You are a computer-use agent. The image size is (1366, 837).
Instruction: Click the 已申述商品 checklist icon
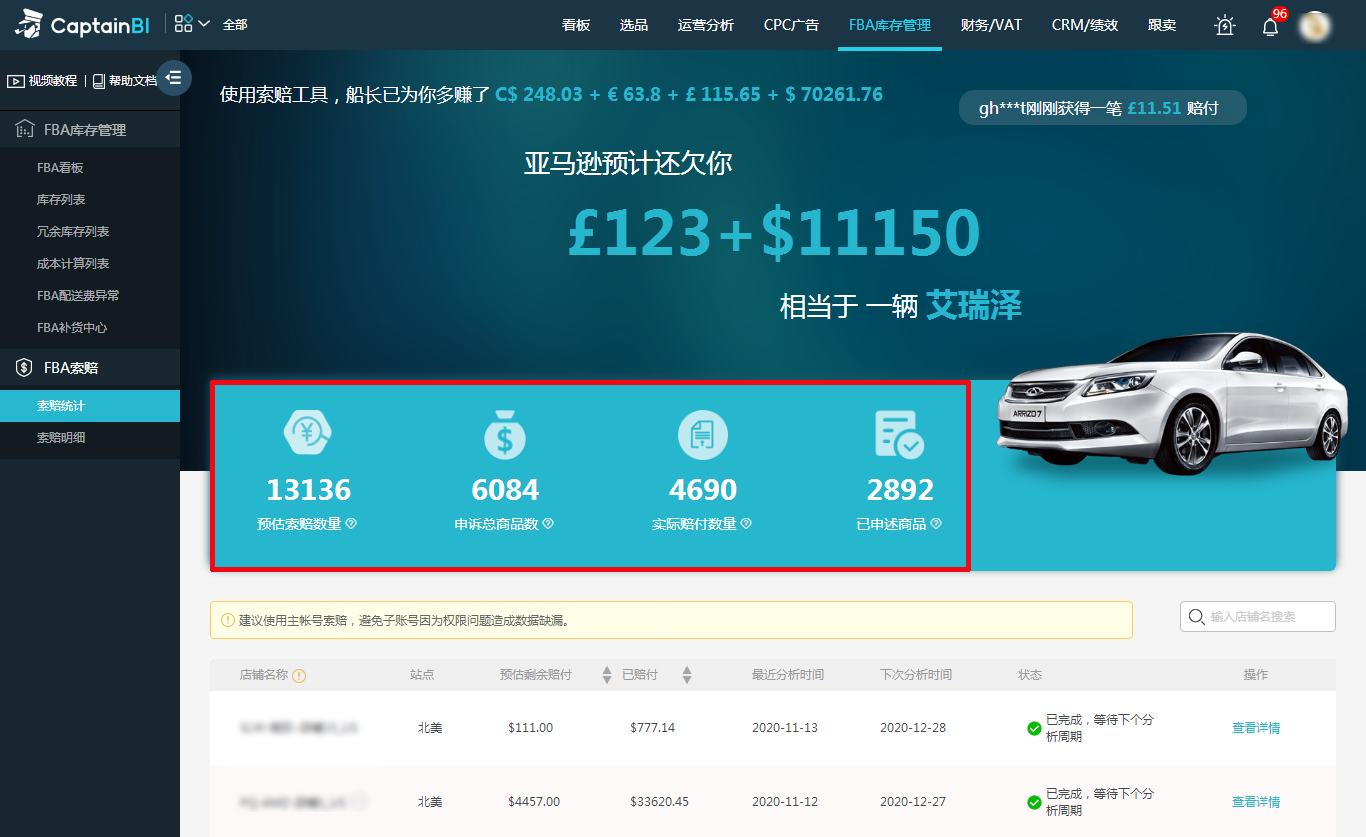point(900,435)
